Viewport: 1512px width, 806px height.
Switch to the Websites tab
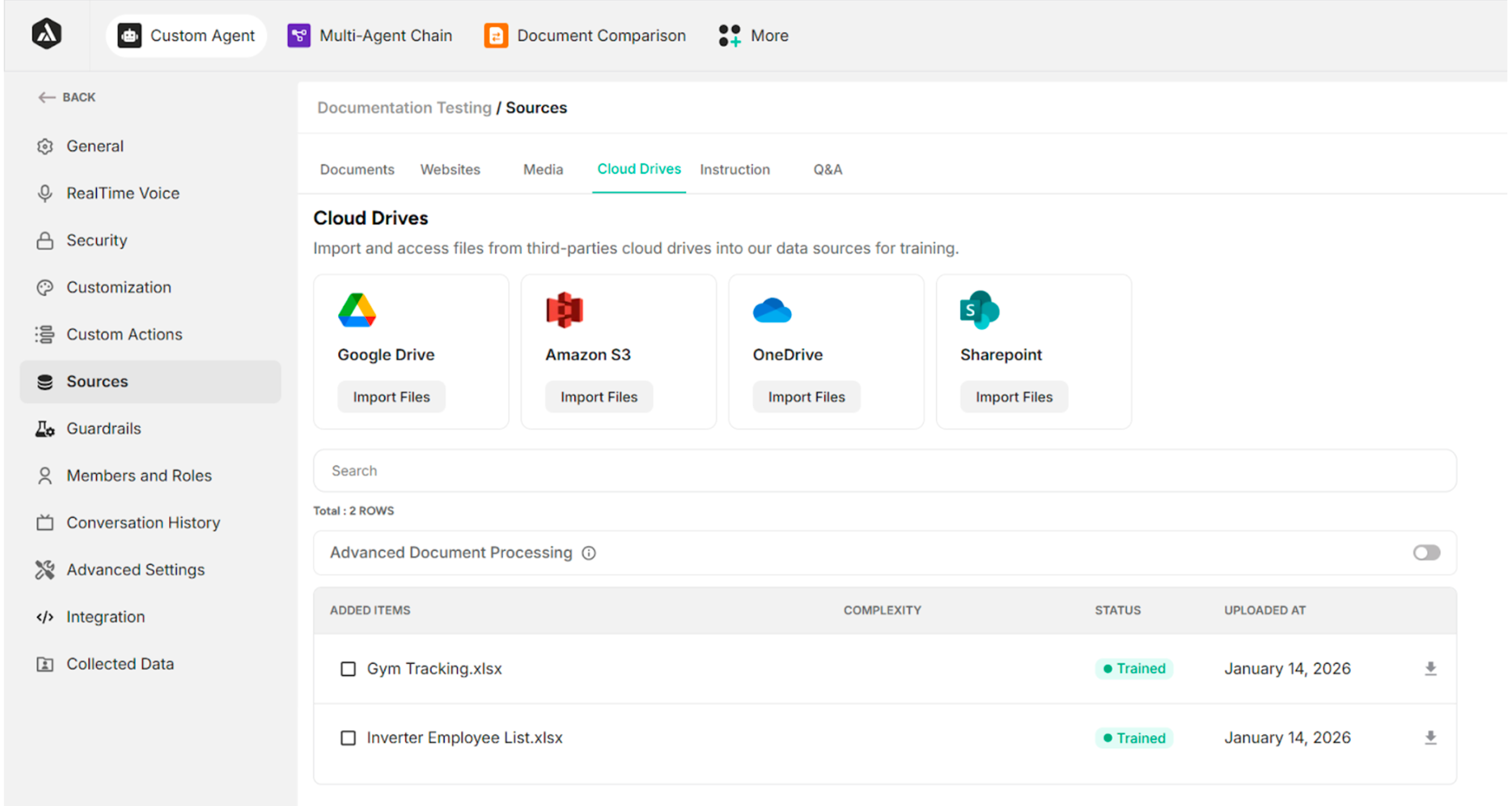(x=450, y=170)
